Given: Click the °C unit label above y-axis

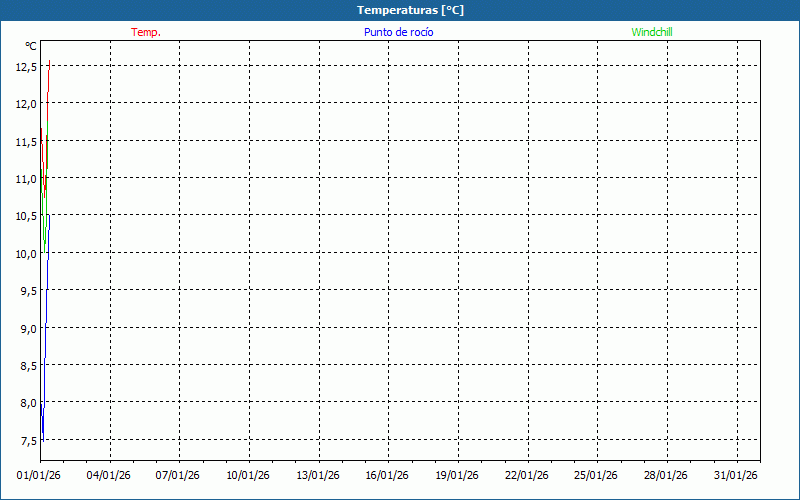Looking at the screenshot, I should point(31,46).
